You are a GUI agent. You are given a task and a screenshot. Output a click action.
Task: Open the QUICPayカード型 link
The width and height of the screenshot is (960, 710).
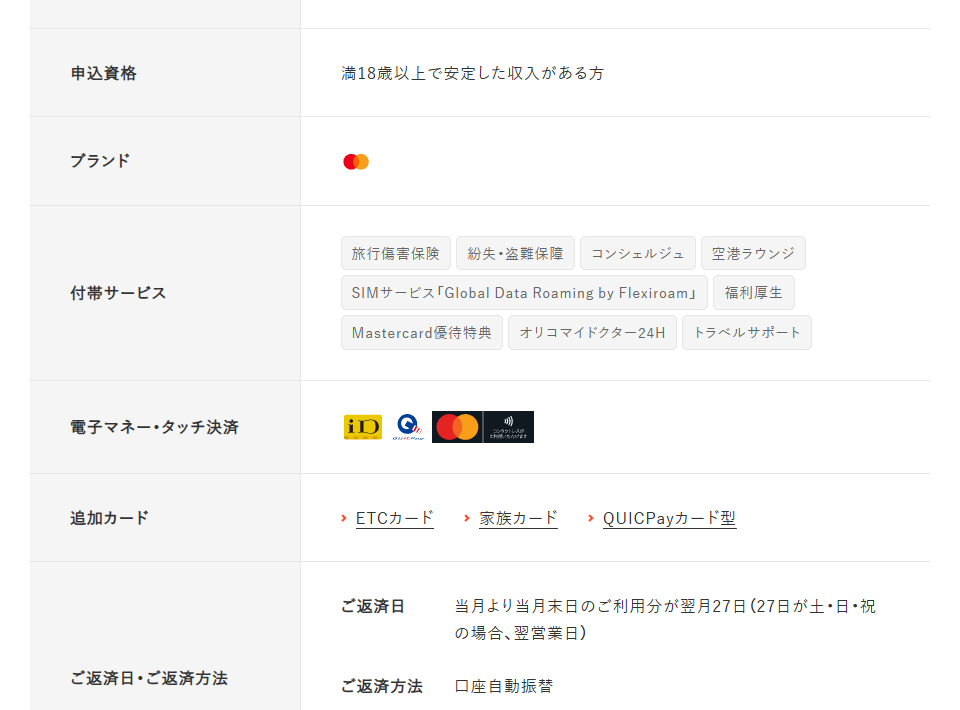click(x=669, y=518)
